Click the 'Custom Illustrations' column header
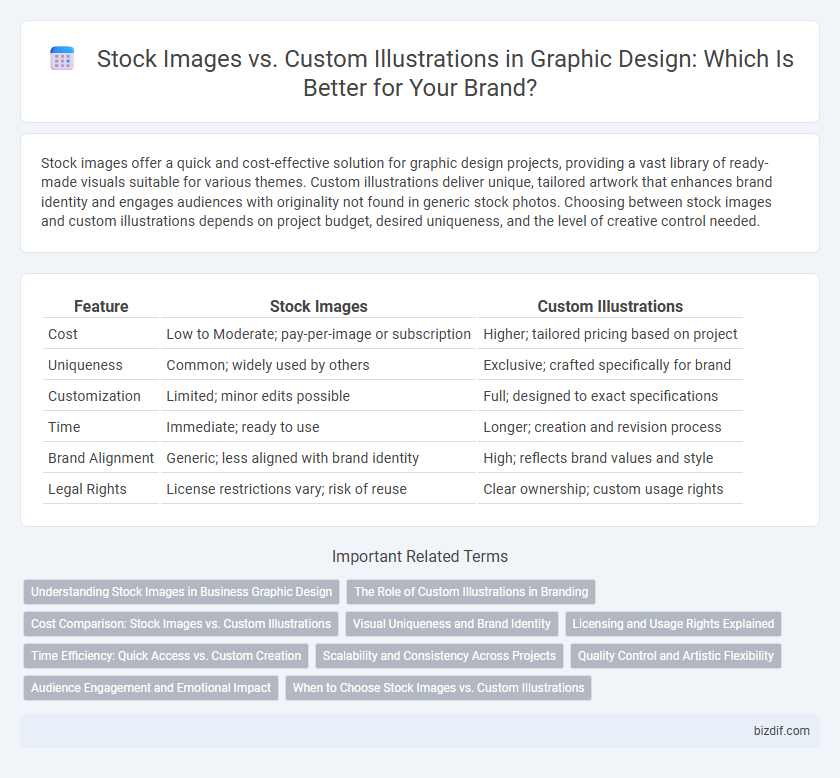This screenshot has width=840, height=778. tap(610, 306)
